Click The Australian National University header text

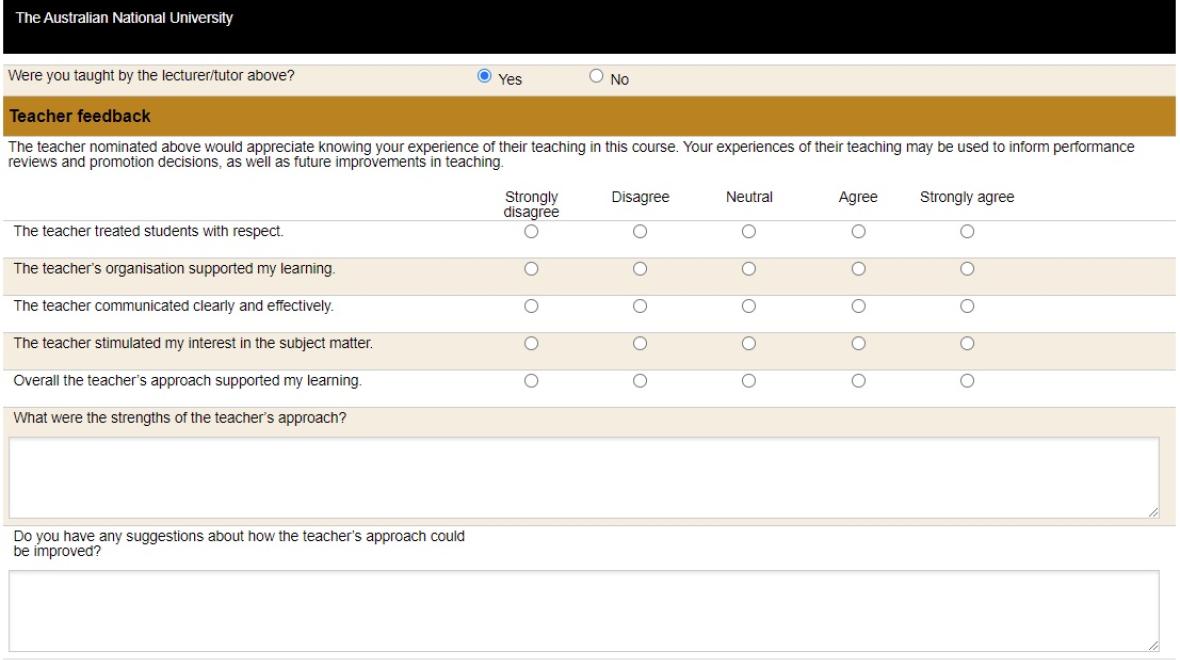tap(124, 18)
